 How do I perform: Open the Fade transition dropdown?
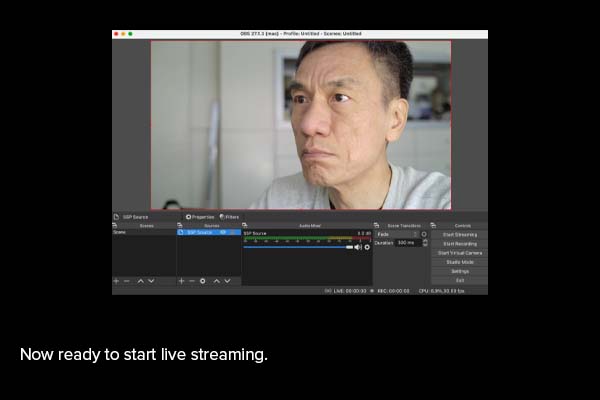click(399, 234)
